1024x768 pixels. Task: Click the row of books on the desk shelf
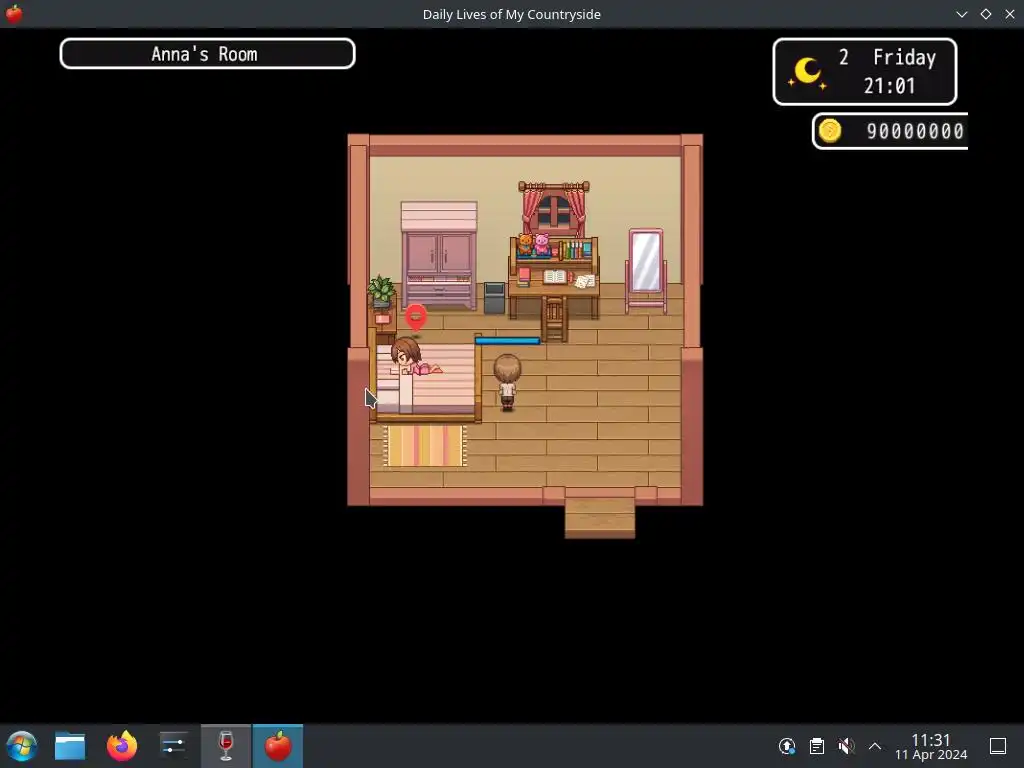[x=575, y=250]
